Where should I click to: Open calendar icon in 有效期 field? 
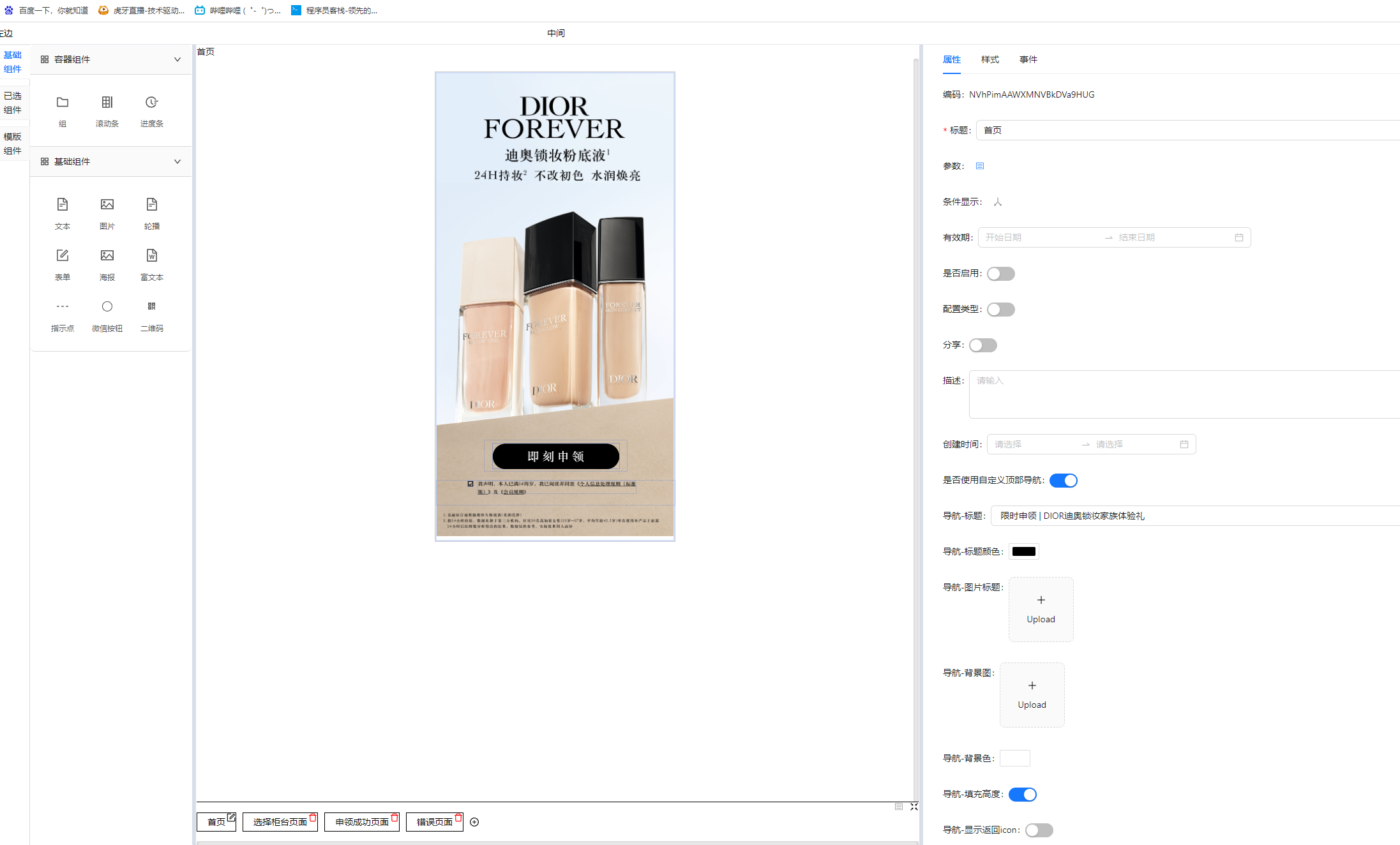tap(1239, 237)
